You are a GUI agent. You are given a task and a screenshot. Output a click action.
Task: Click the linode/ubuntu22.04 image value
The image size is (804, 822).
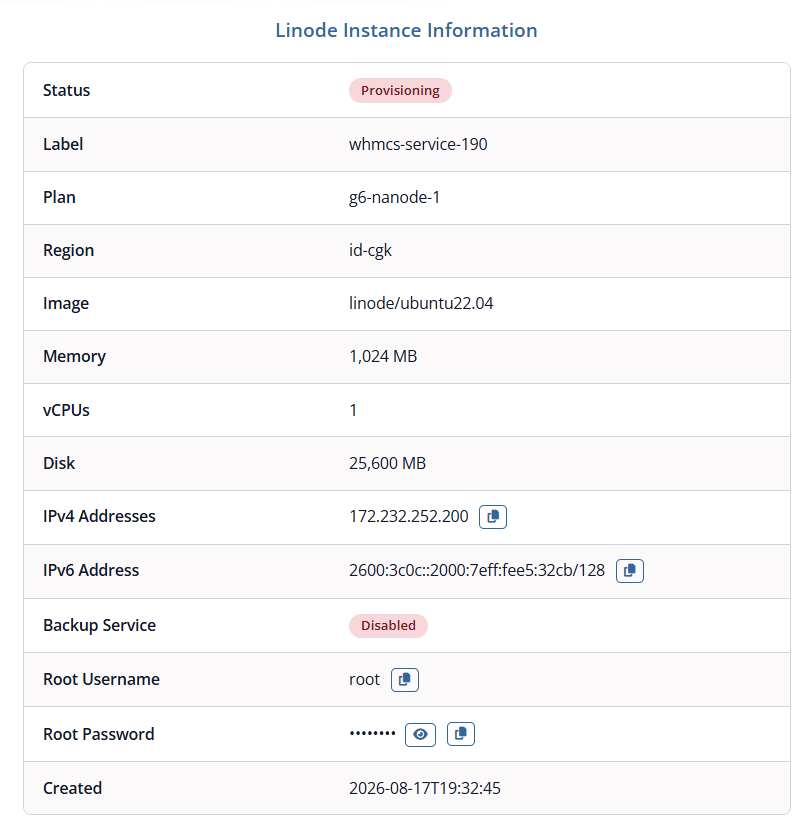click(421, 304)
